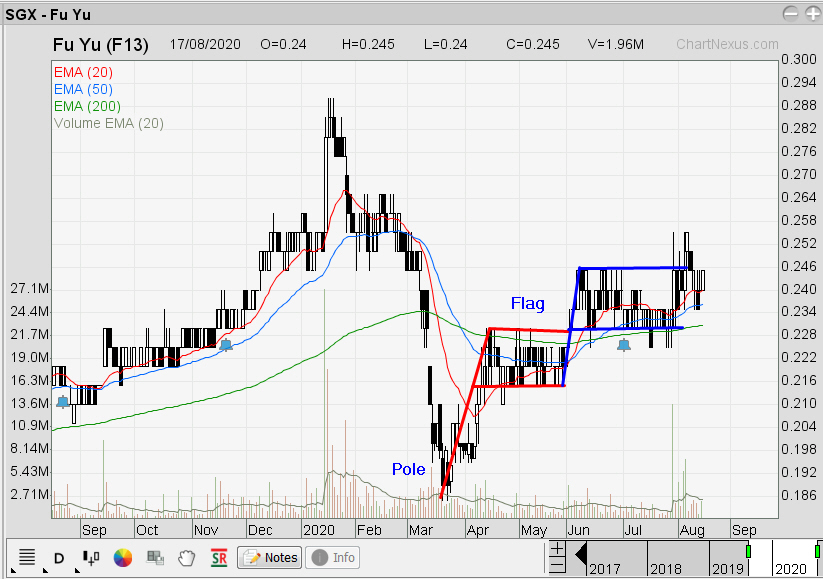The width and height of the screenshot is (823, 579).
Task: Click the Fu Yu (F13) stock name
Action: (101, 45)
